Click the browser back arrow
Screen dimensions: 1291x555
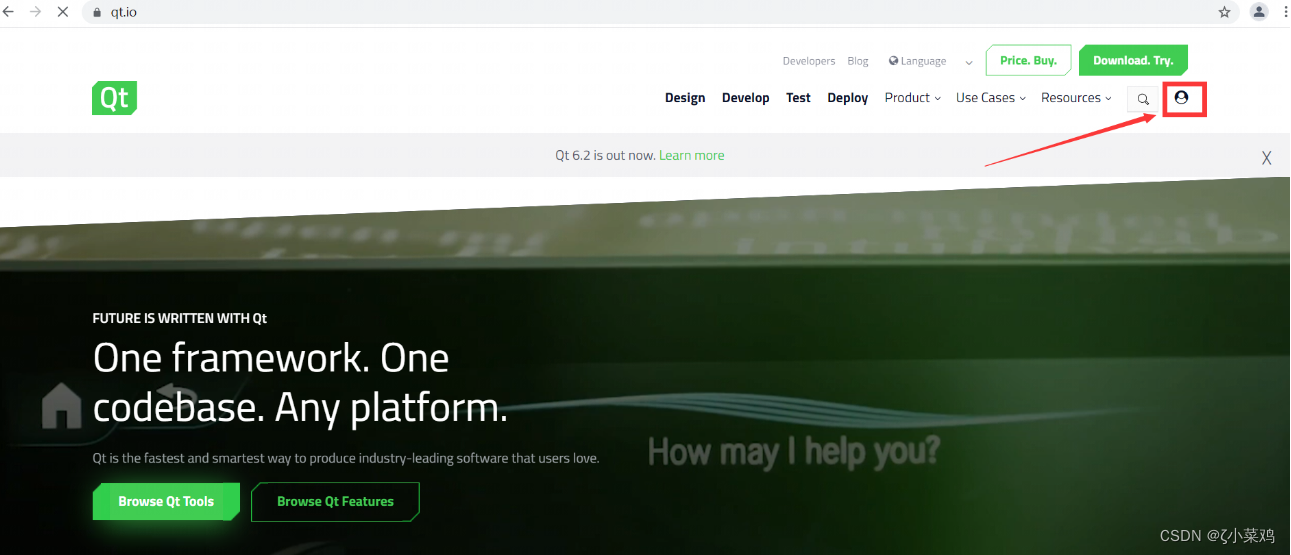9,12
